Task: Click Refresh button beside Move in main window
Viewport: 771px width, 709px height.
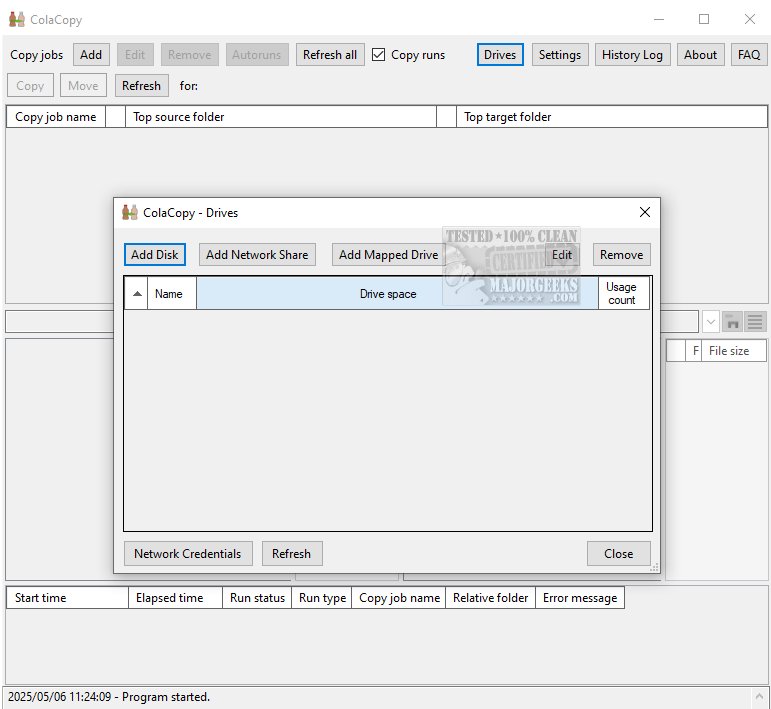Action: pos(142,86)
